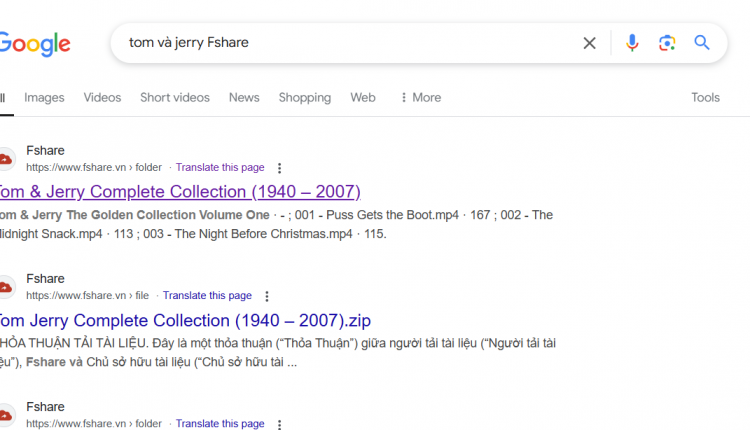This screenshot has height=430, width=750.
Task: Open Google Lens image search icon
Action: [667, 43]
